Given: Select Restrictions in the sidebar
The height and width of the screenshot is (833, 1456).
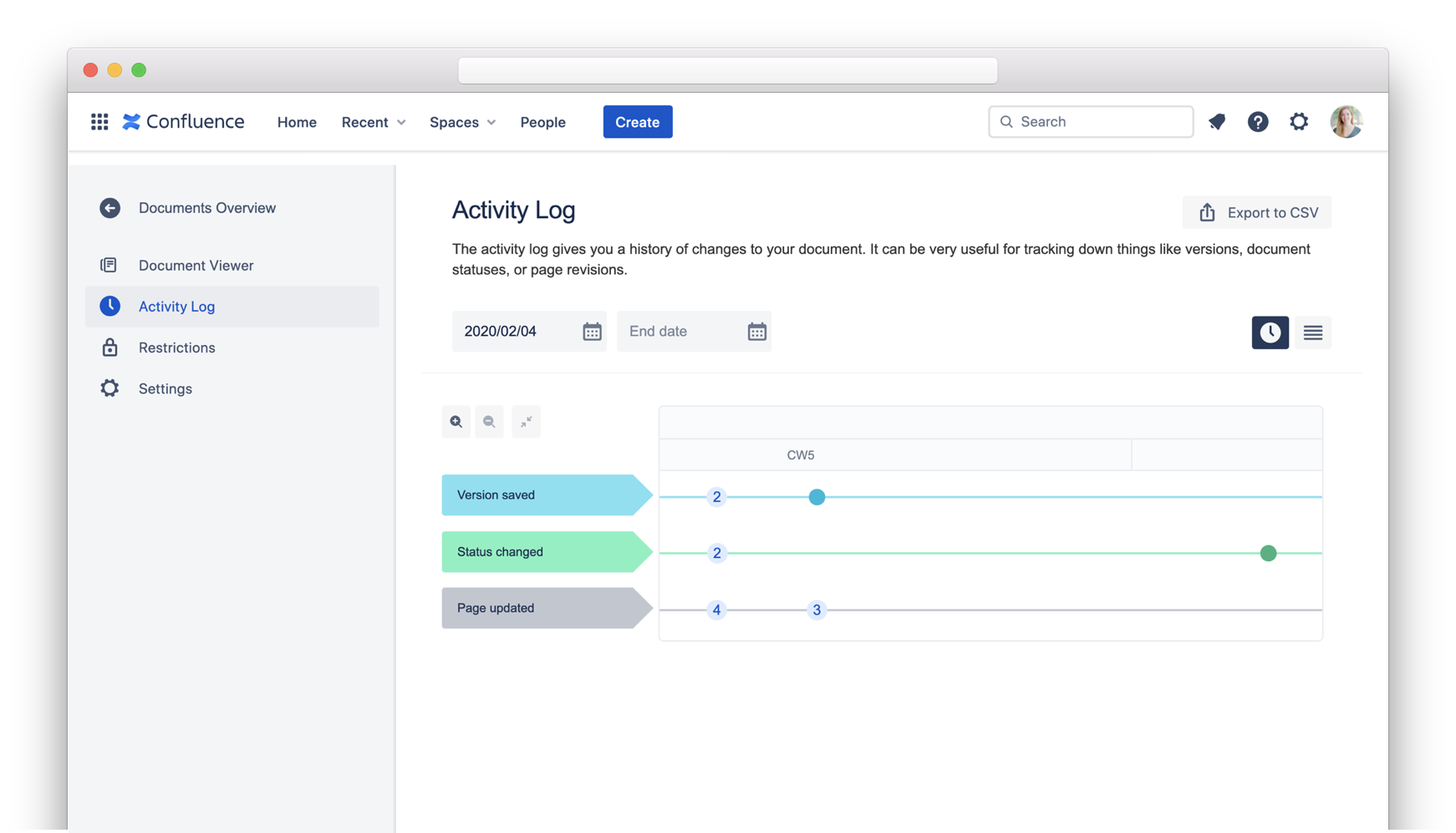Looking at the screenshot, I should [x=176, y=348].
